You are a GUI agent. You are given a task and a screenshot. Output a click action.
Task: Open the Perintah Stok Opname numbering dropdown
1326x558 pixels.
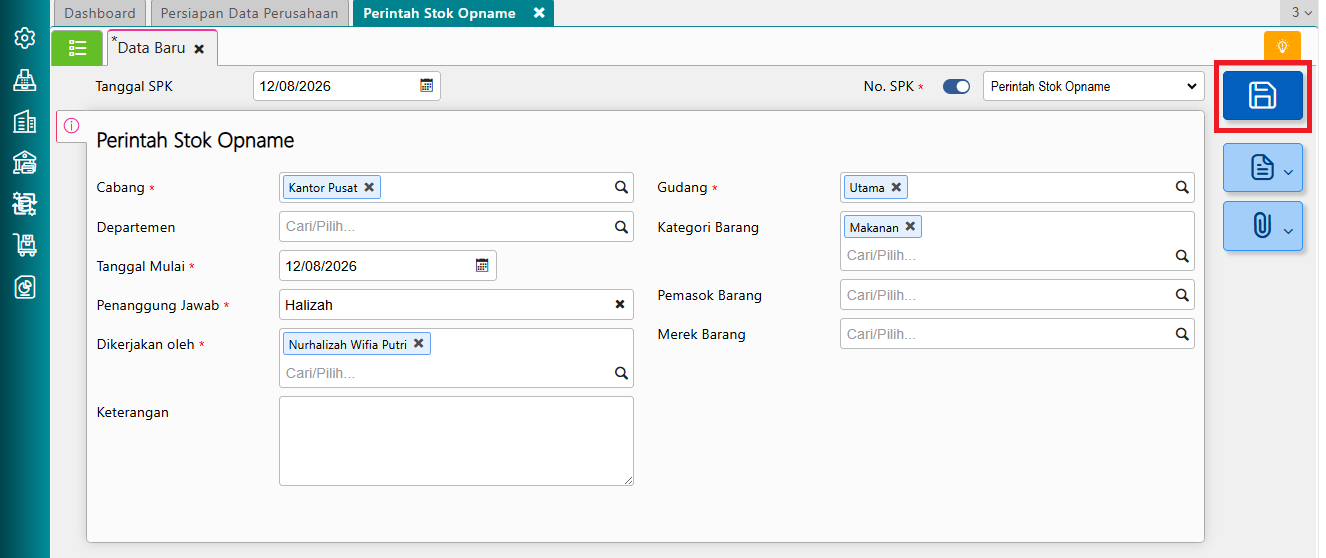[x=1094, y=87]
